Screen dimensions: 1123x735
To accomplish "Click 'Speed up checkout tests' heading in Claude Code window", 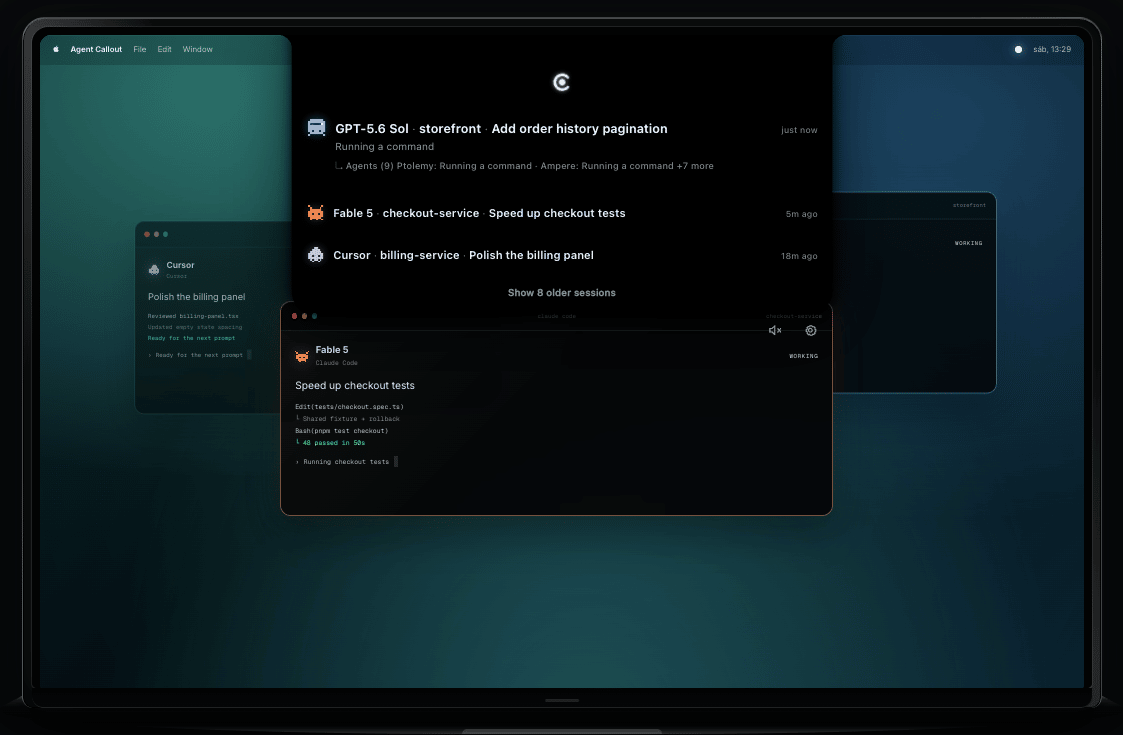I will click(x=355, y=385).
